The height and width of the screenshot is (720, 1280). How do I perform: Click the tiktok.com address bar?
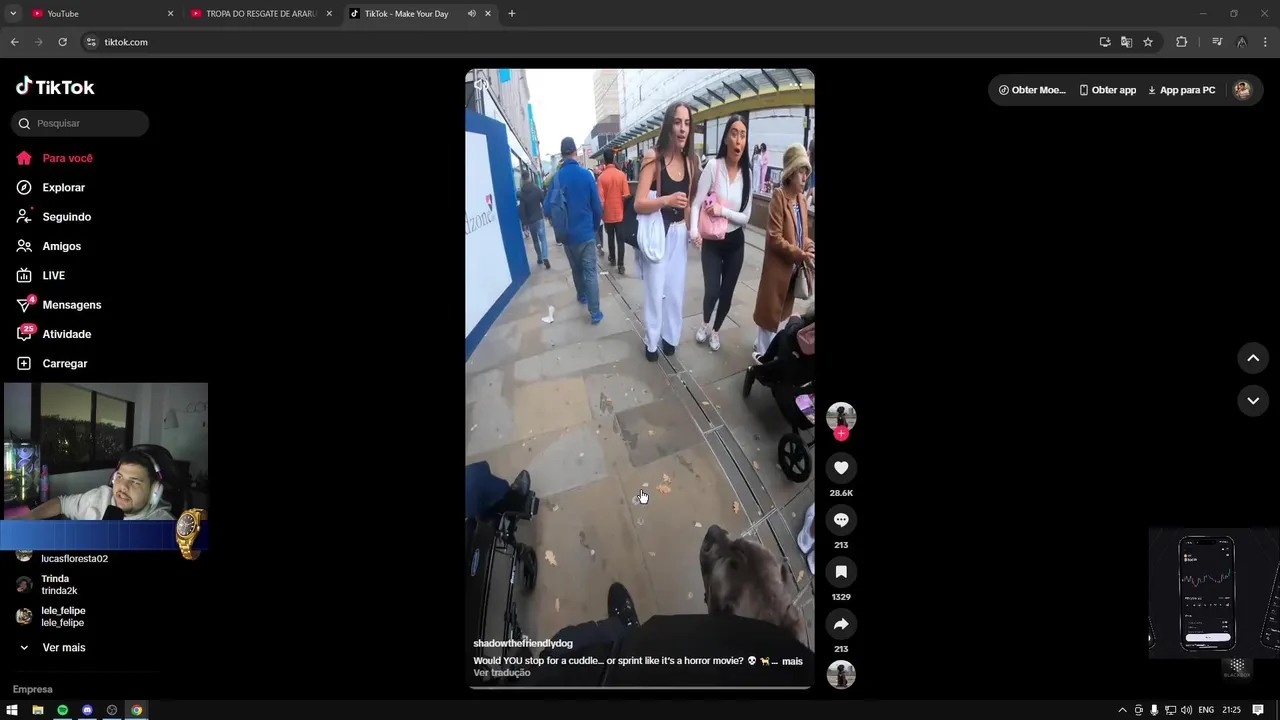tap(590, 42)
